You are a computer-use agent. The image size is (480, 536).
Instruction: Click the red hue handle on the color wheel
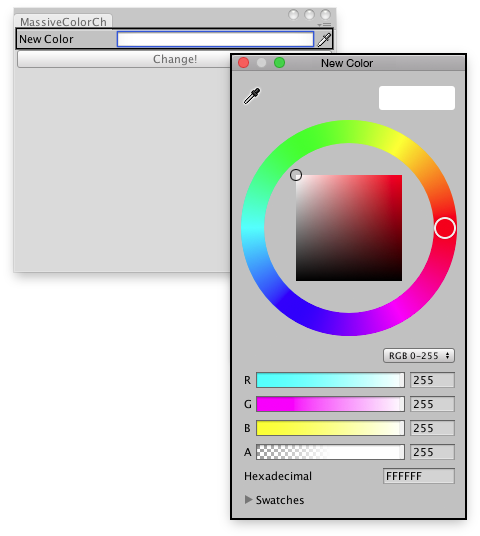click(445, 228)
